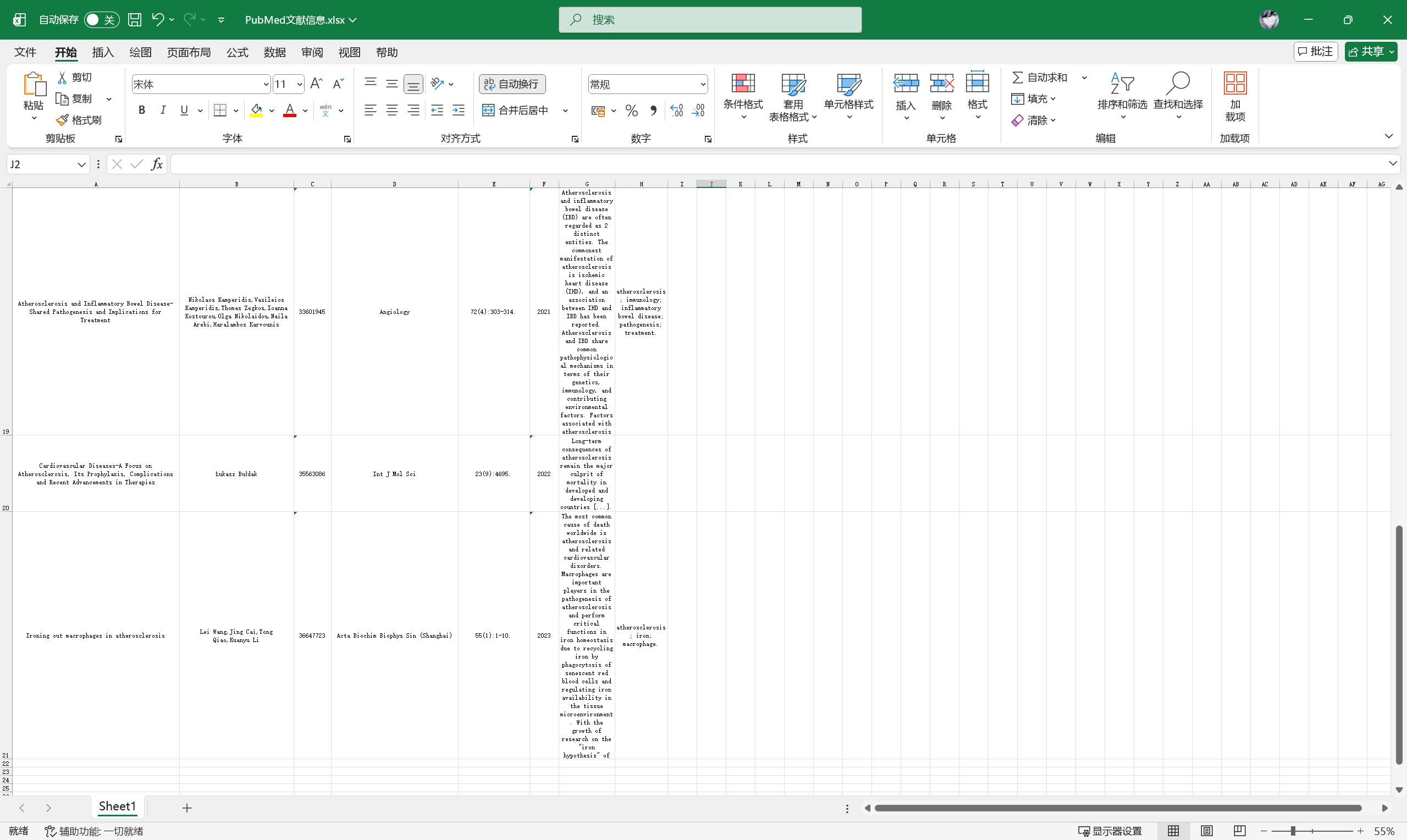The width and height of the screenshot is (1407, 840).
Task: Click the percent style icon
Action: (632, 110)
